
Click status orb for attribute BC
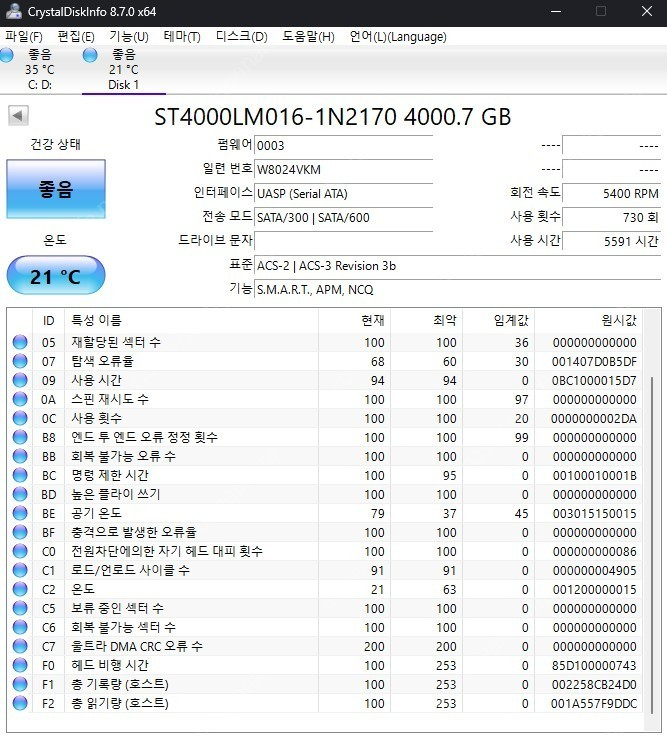(20, 475)
